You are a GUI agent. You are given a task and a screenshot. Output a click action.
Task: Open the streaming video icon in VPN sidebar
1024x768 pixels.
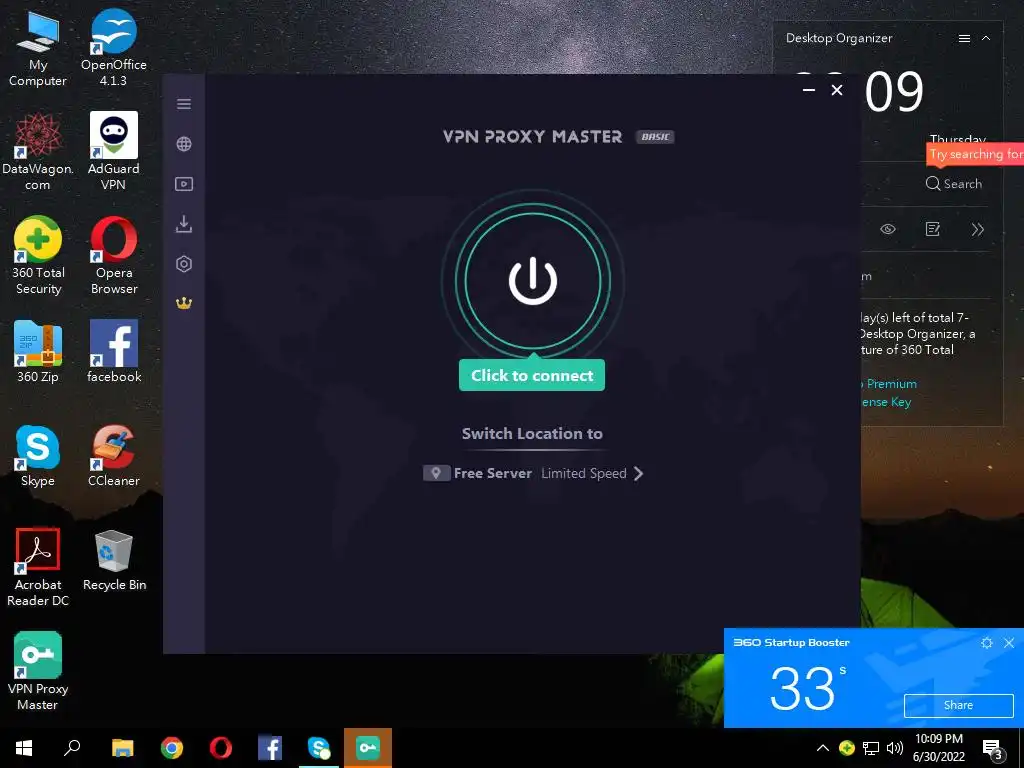click(184, 184)
